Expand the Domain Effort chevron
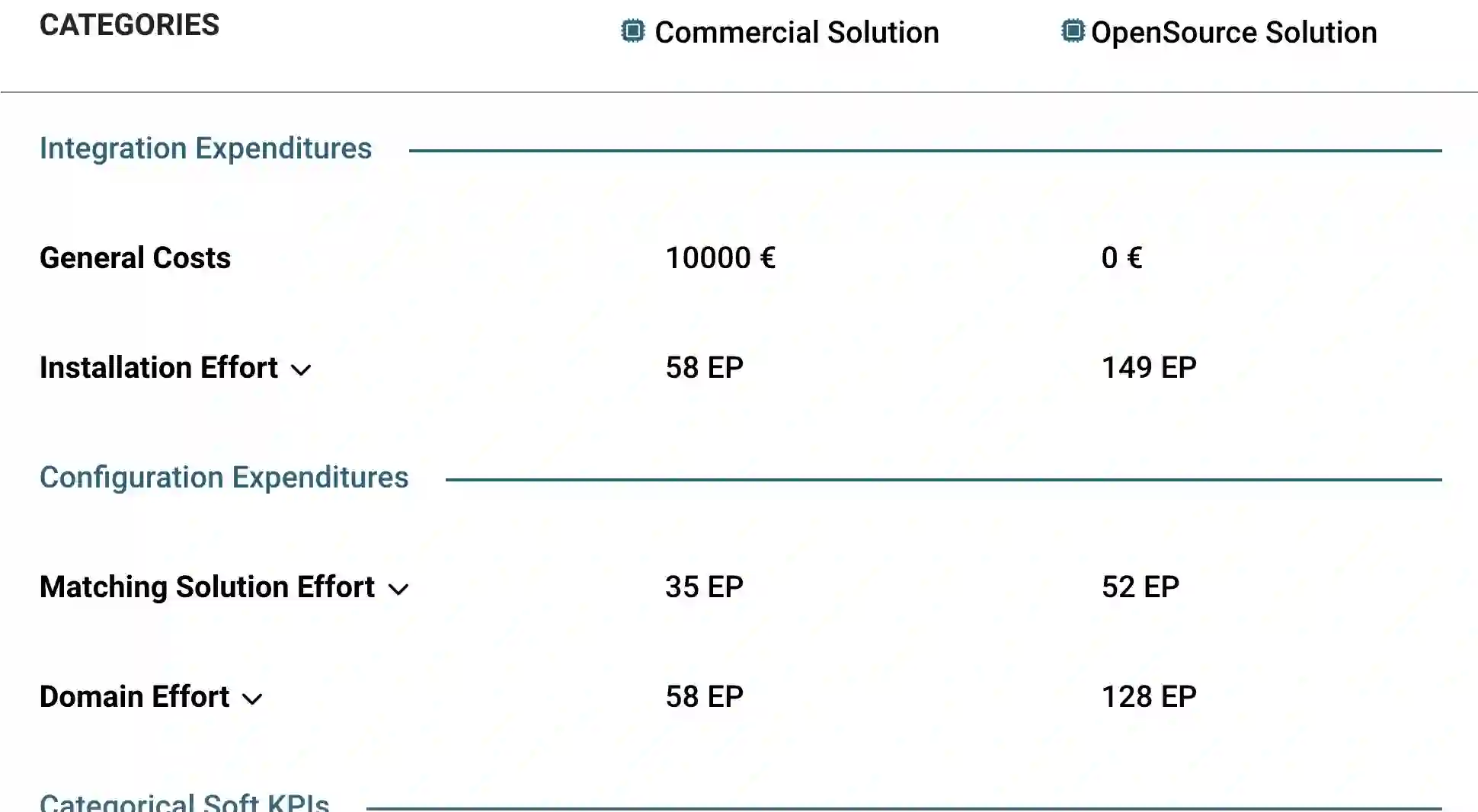The height and width of the screenshot is (812, 1478). click(252, 699)
